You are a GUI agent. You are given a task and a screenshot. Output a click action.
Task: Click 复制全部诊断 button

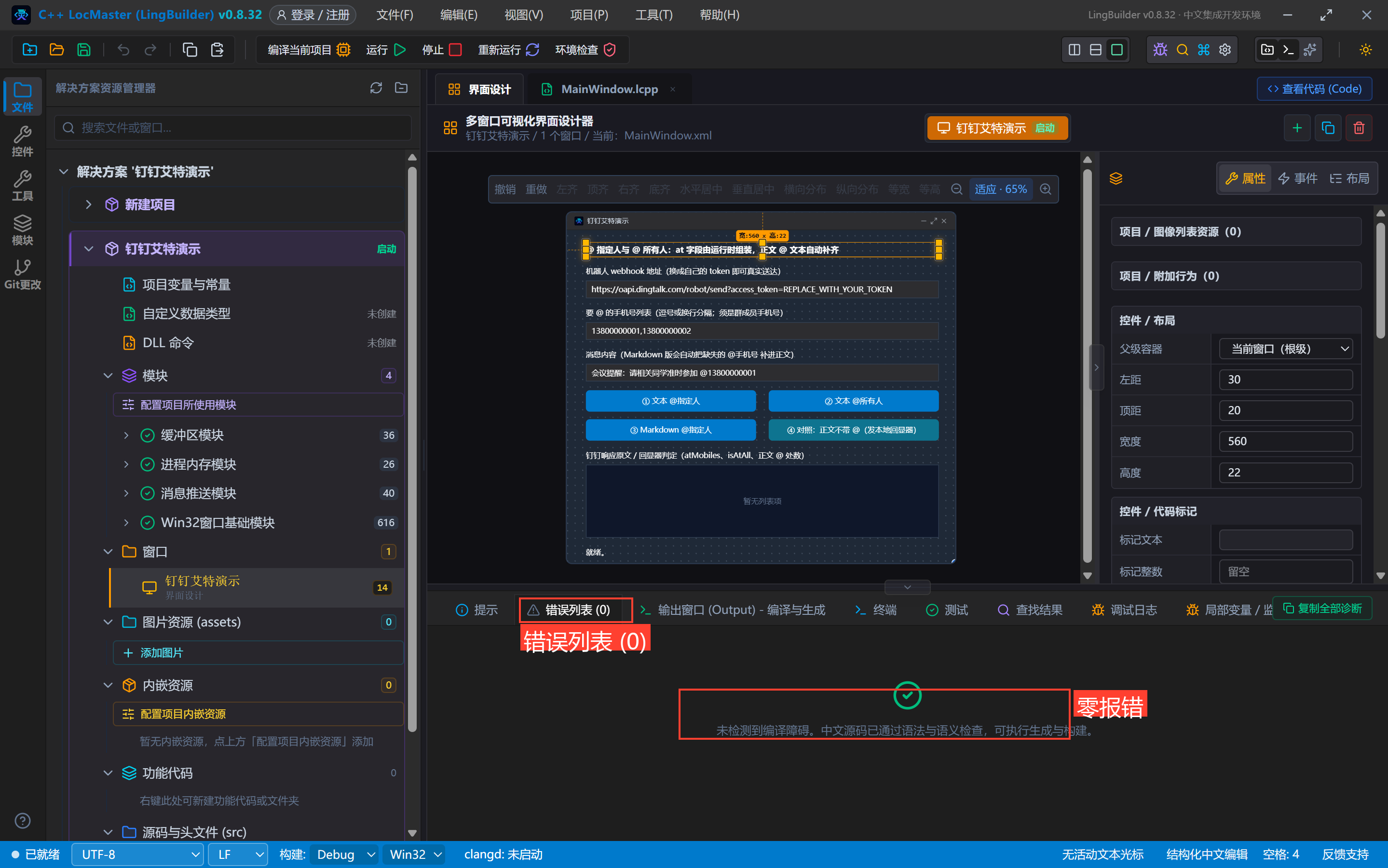[x=1322, y=609]
